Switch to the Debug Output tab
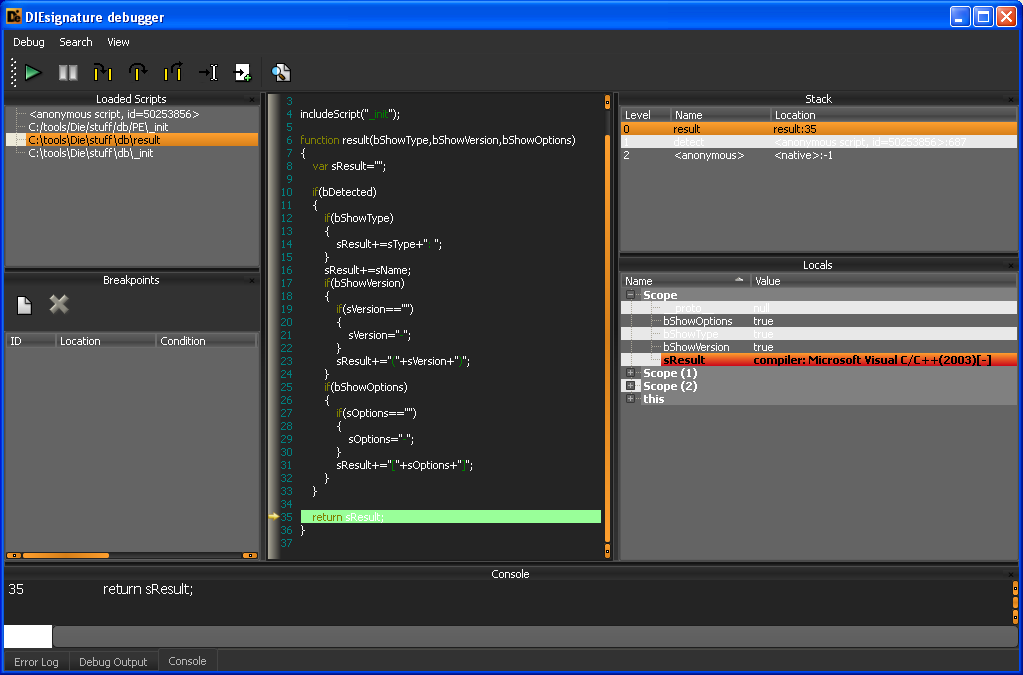This screenshot has height=675, width=1023. (x=113, y=661)
